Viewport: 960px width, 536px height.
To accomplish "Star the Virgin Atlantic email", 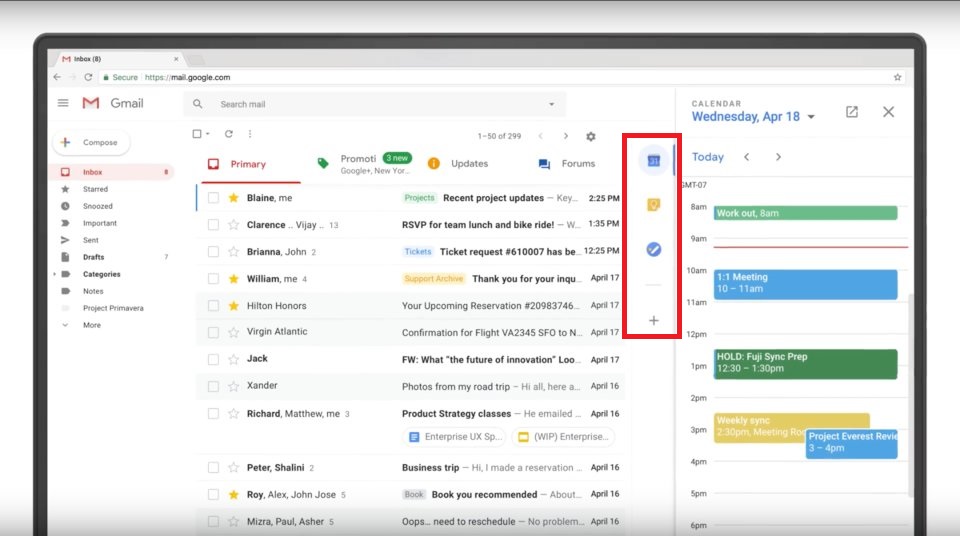I will (x=233, y=333).
